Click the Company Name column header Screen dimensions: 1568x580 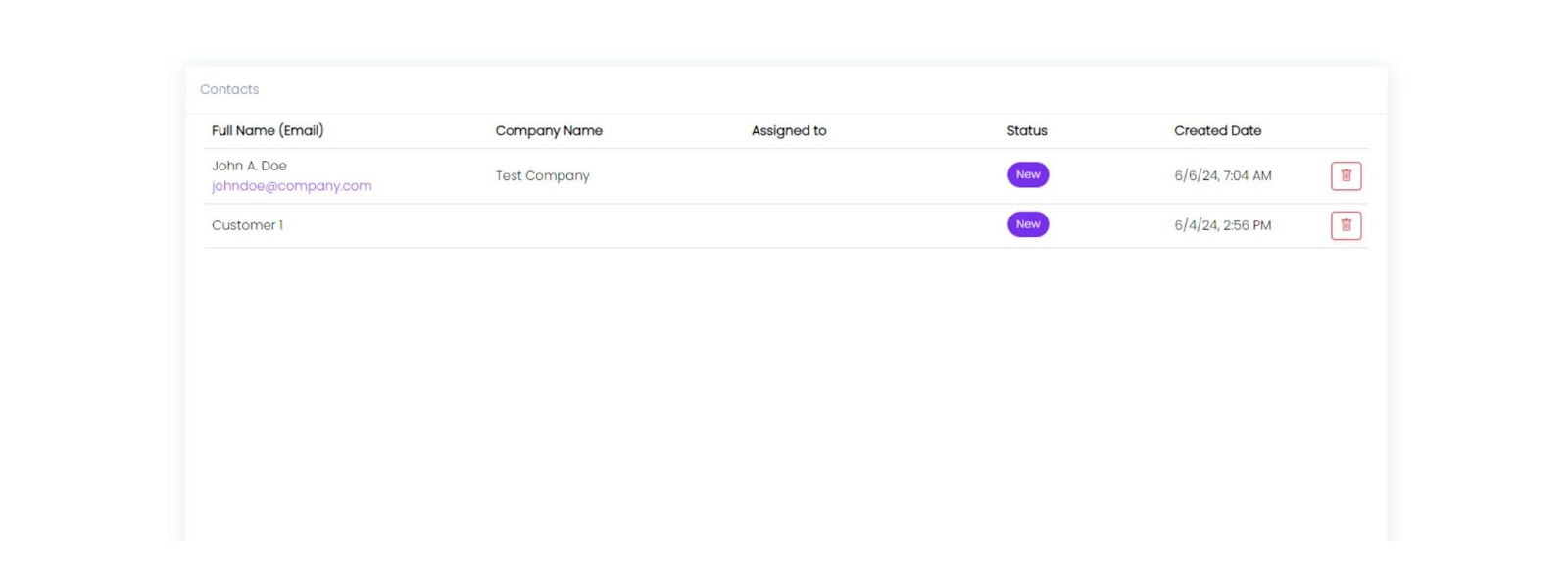pos(549,130)
